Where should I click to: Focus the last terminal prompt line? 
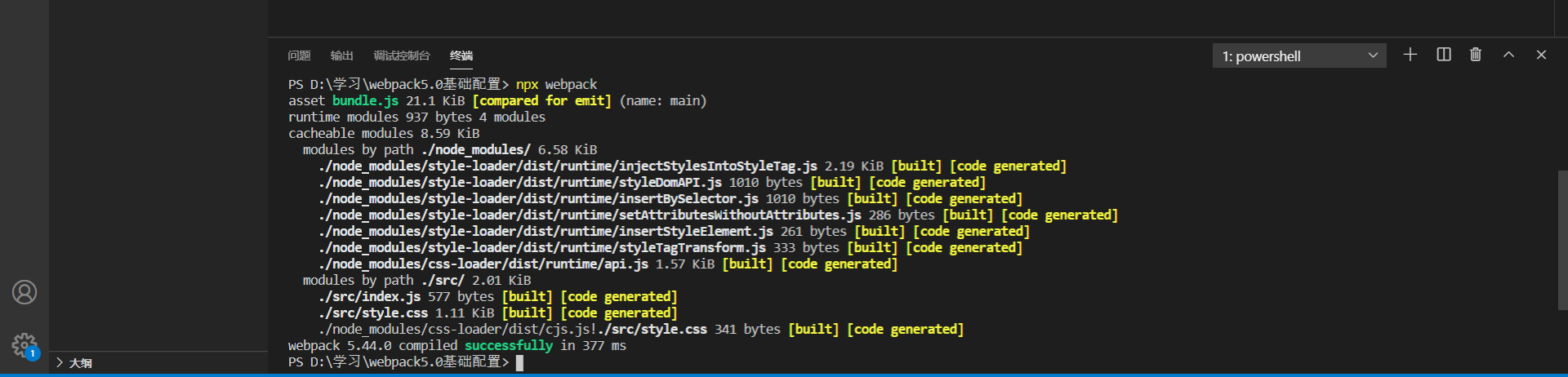[x=406, y=362]
